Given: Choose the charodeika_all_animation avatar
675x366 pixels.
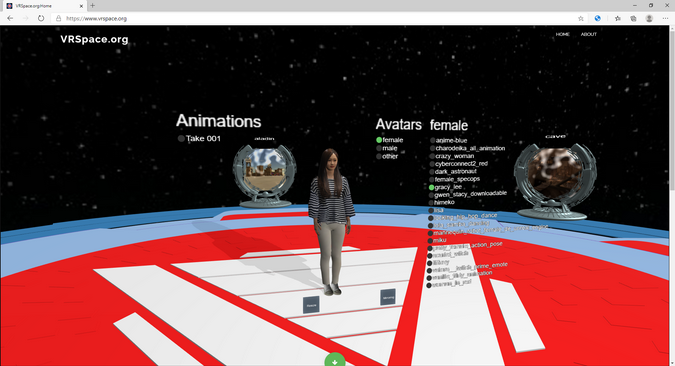Looking at the screenshot, I should click(x=467, y=148).
